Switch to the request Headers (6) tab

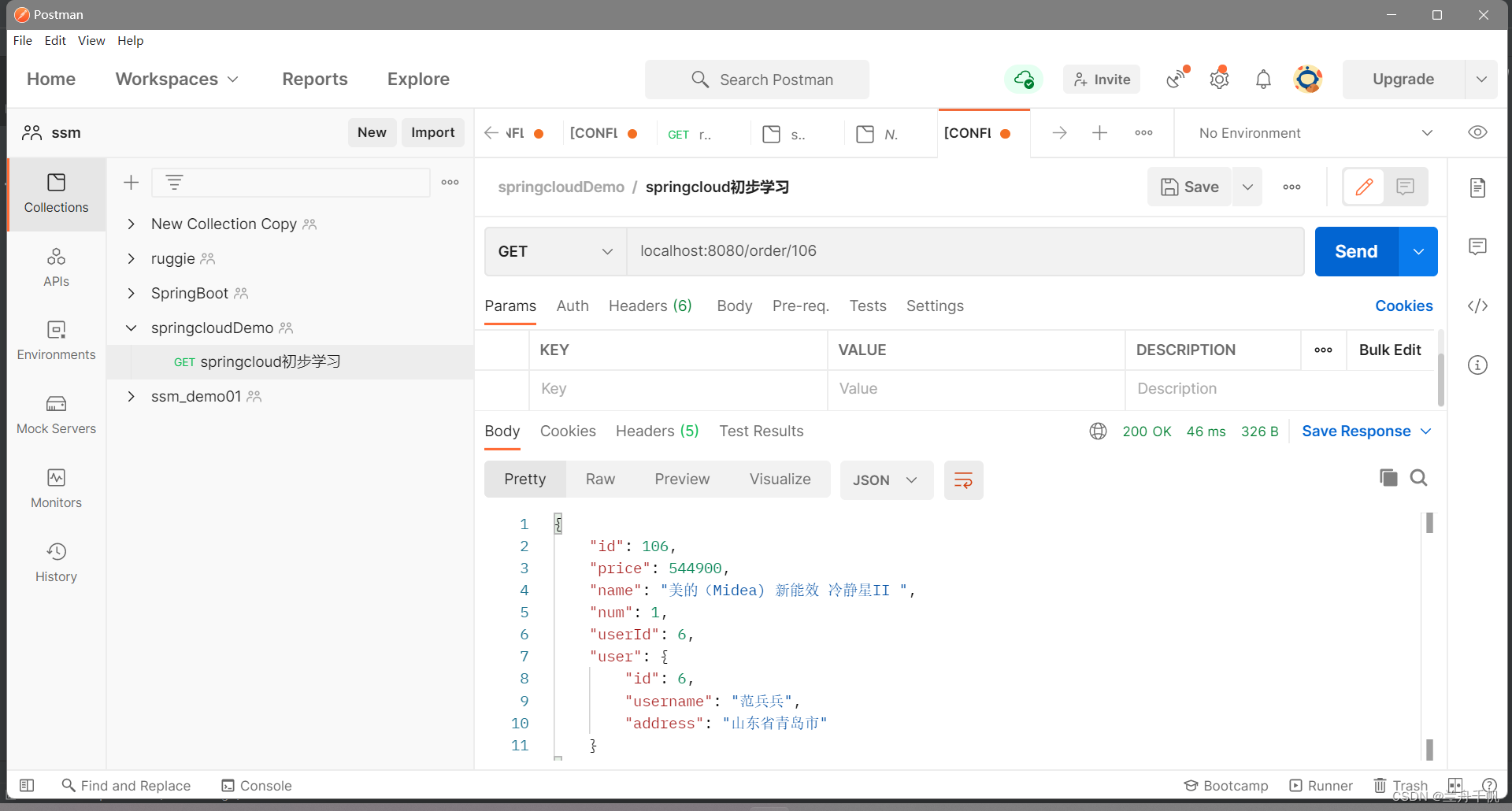650,306
